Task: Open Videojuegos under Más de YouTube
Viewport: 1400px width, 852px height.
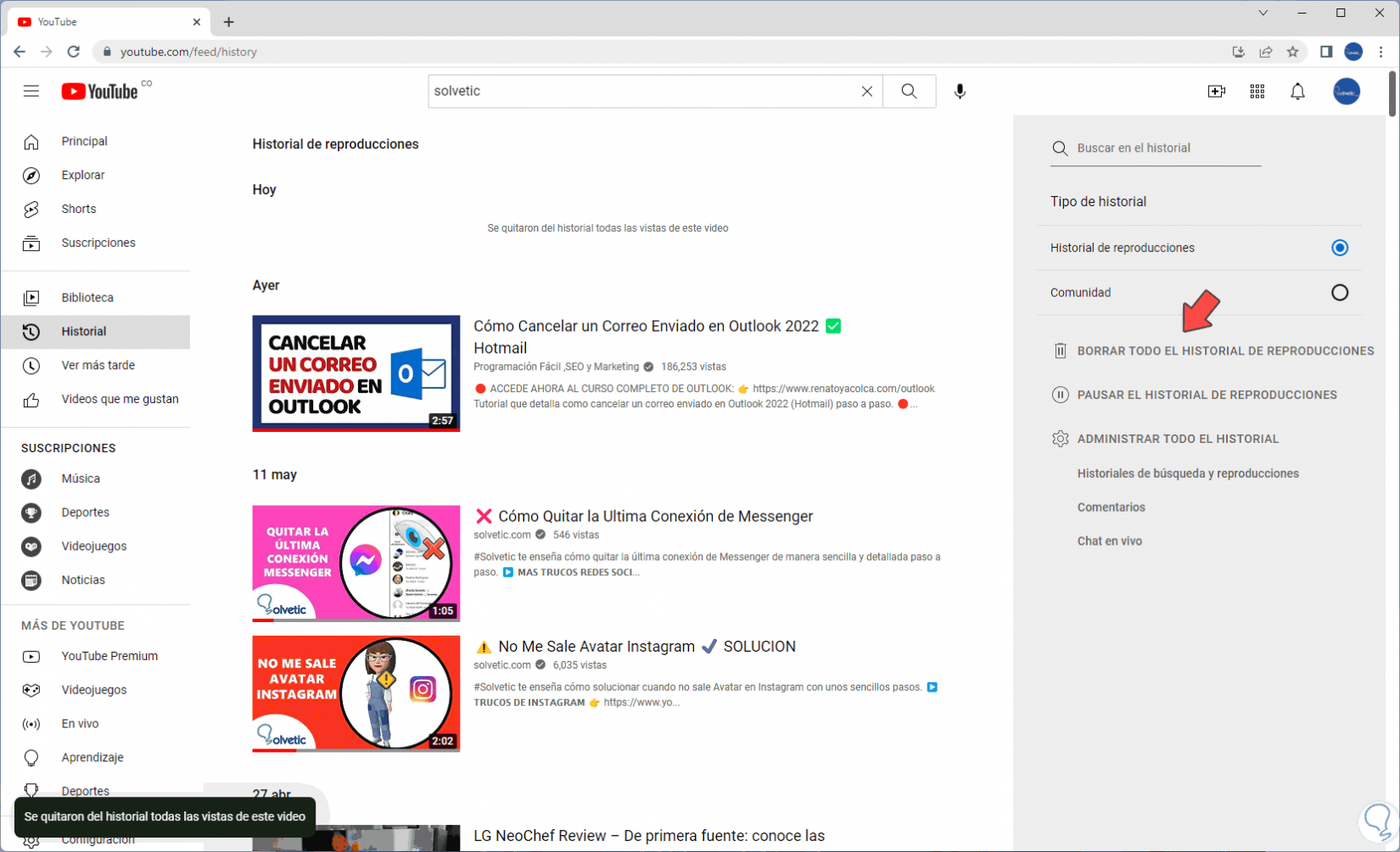Action: [96, 690]
